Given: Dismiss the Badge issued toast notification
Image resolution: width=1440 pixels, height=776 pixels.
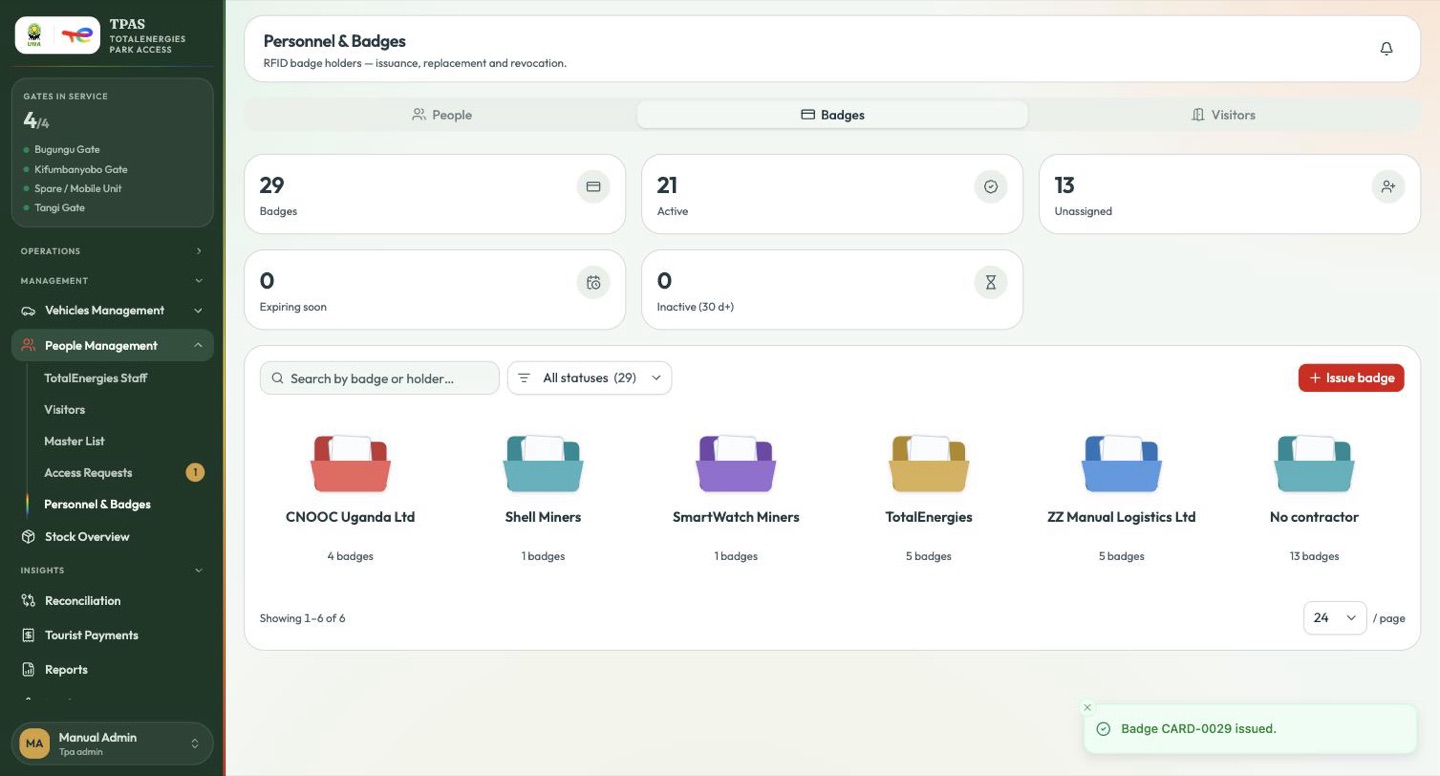Looking at the screenshot, I should coord(1088,707).
